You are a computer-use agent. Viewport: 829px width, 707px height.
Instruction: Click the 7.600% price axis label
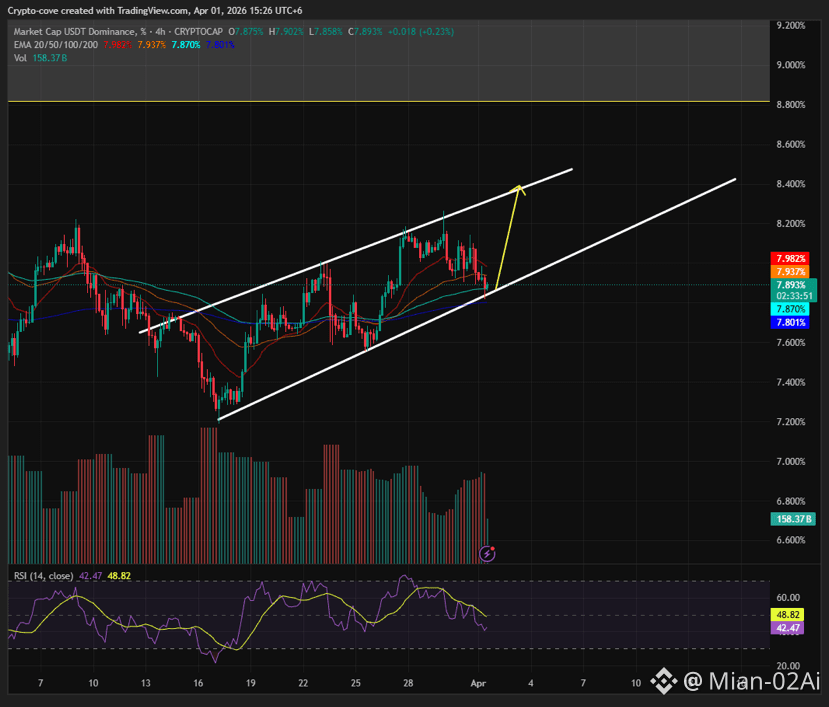(x=790, y=343)
